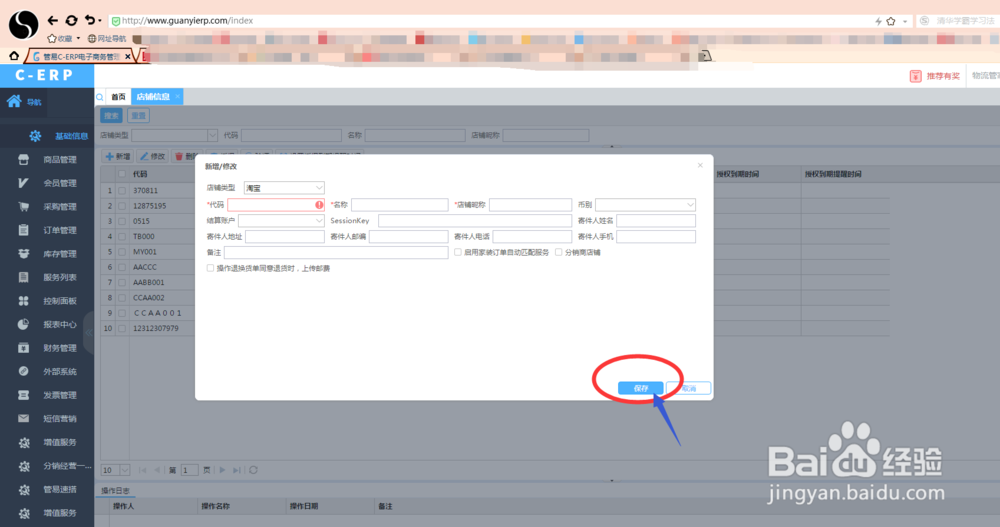Click the 分销经营 gear icon
Viewport: 1000px width, 527px height.
24,466
